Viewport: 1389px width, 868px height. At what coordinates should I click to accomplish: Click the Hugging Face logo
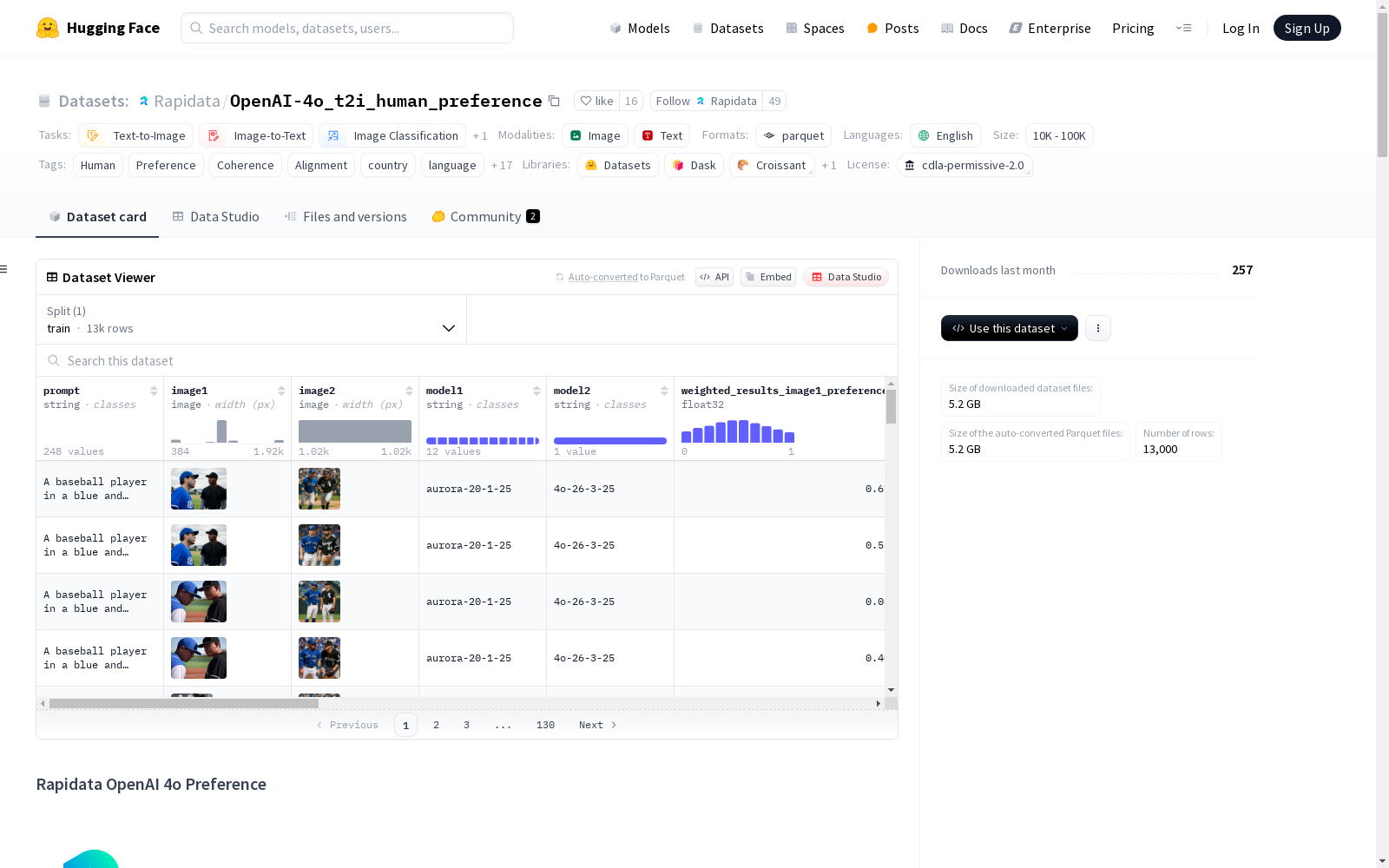click(x=98, y=28)
